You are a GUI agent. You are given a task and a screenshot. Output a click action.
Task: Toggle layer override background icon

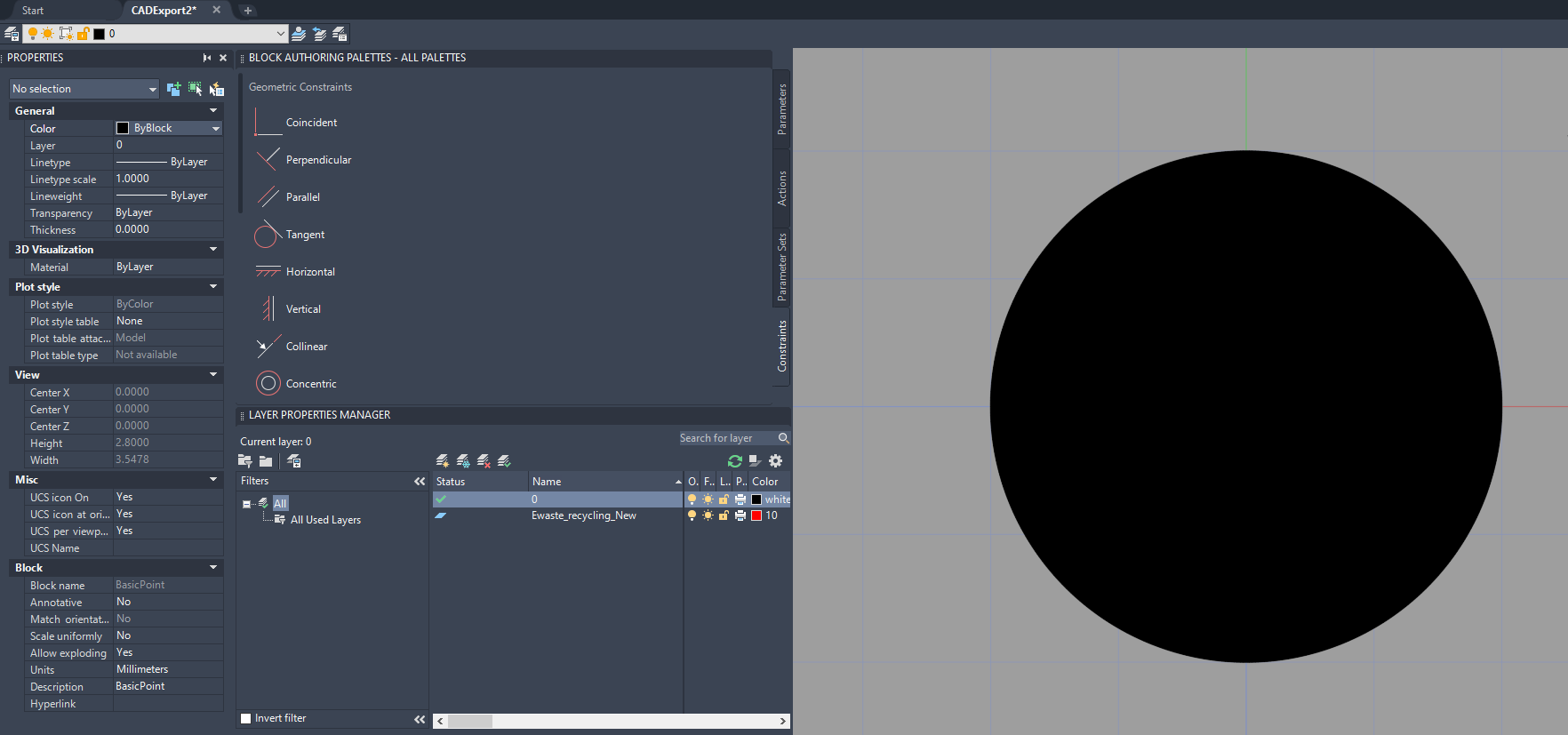755,460
